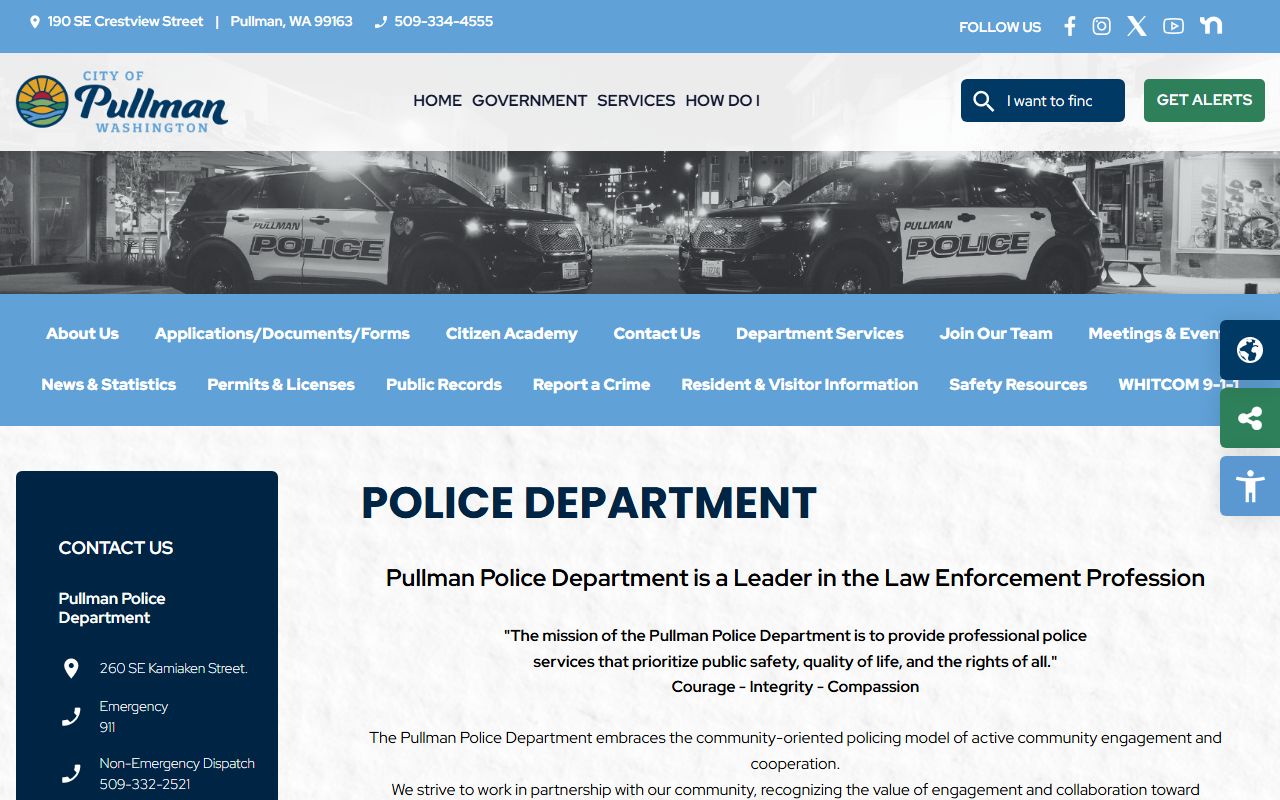Open Join Our Team nav item
1280x800 pixels.
click(x=995, y=333)
